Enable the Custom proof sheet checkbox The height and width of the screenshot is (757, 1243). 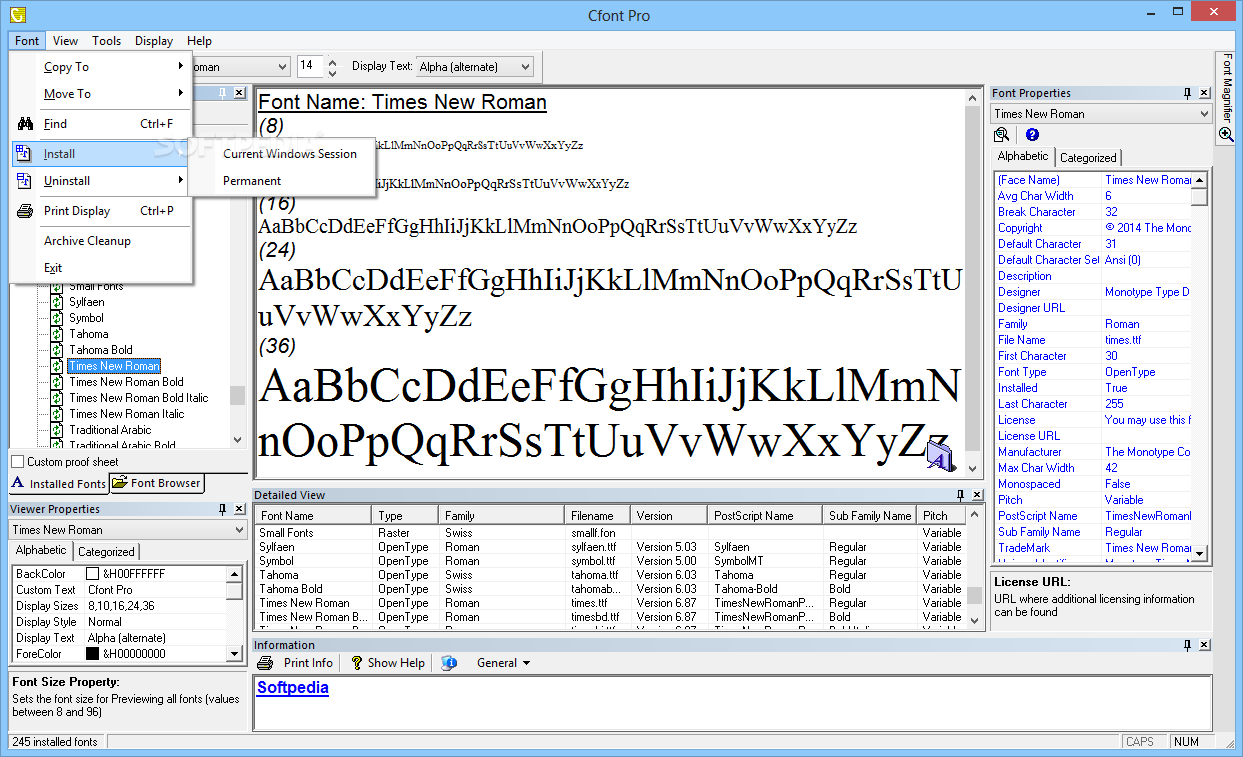point(17,462)
